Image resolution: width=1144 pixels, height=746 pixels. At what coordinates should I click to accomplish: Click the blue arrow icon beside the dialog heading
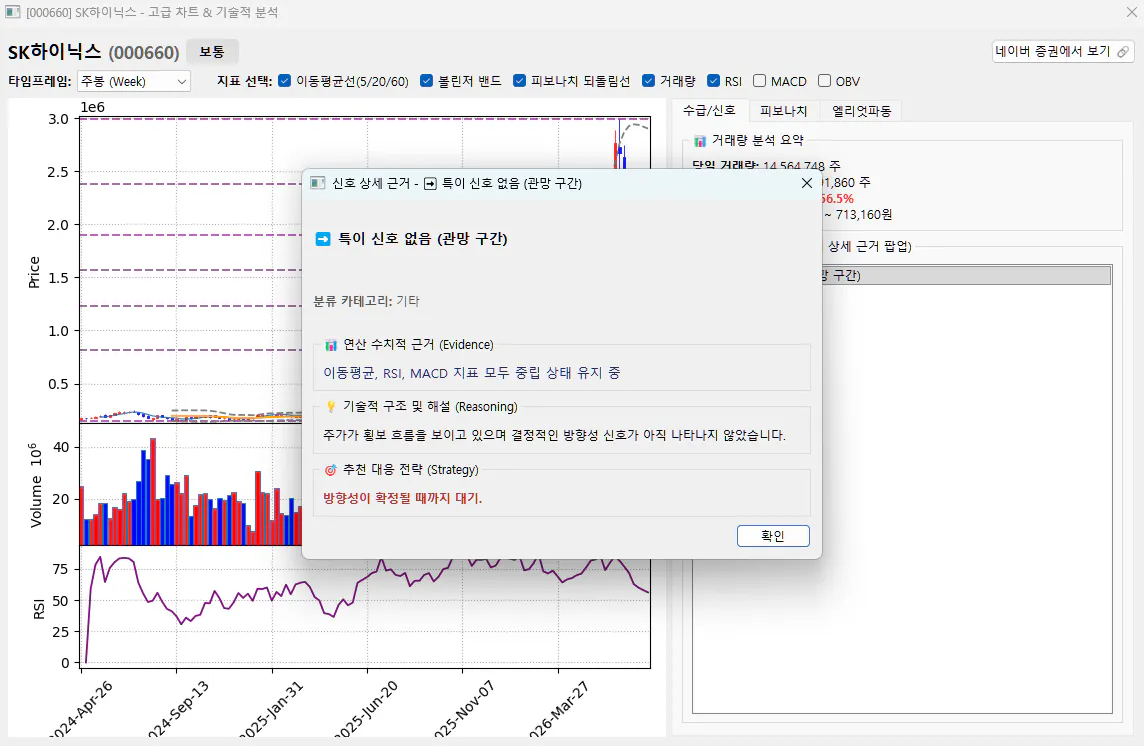click(322, 239)
